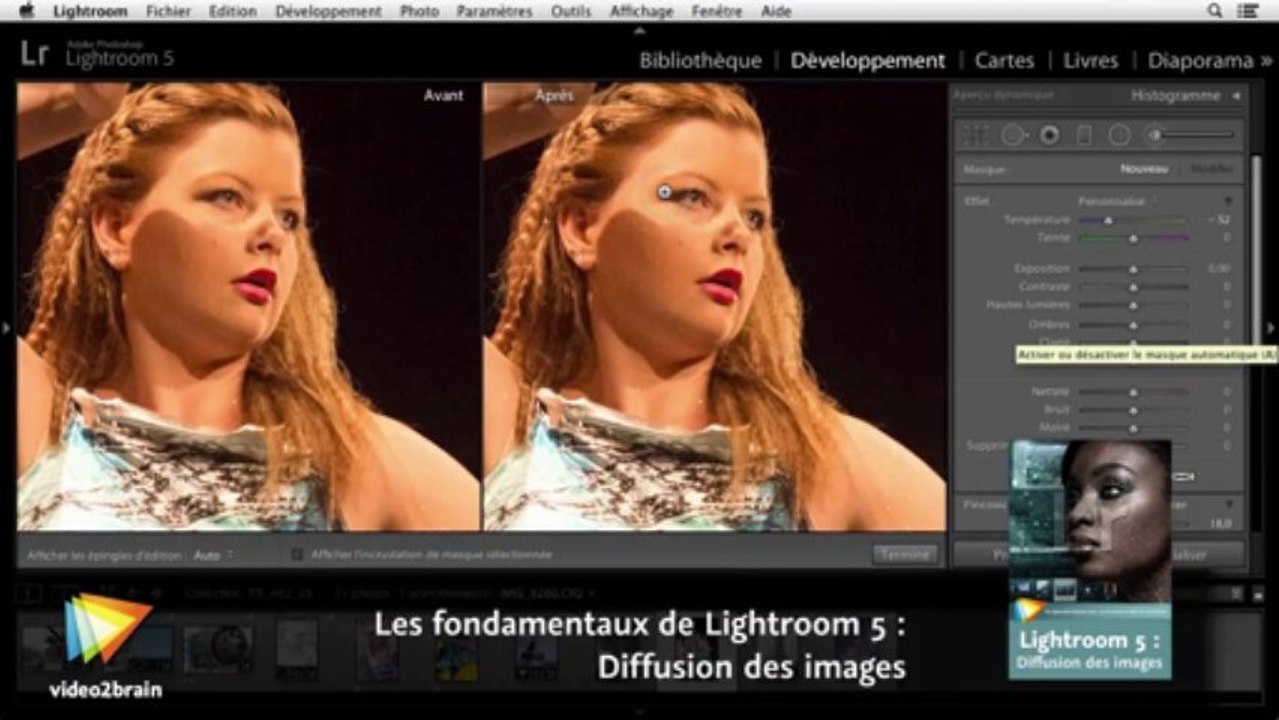Viewport: 1279px width, 720px height.
Task: Adjust the Exposition slider
Action: 1133,269
